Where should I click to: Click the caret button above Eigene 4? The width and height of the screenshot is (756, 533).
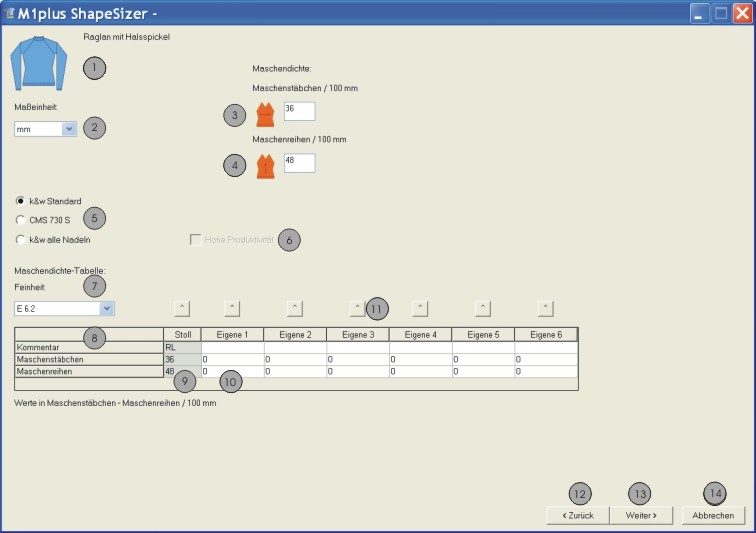420,307
